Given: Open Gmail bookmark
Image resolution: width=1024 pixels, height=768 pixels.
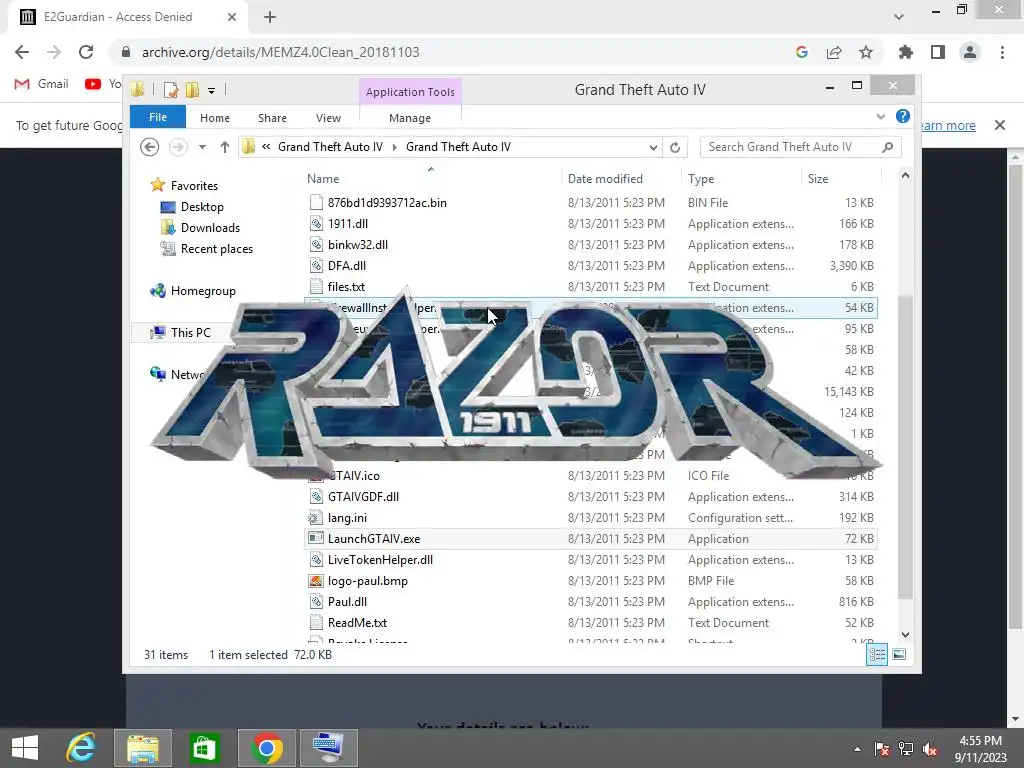Looking at the screenshot, I should (x=42, y=84).
